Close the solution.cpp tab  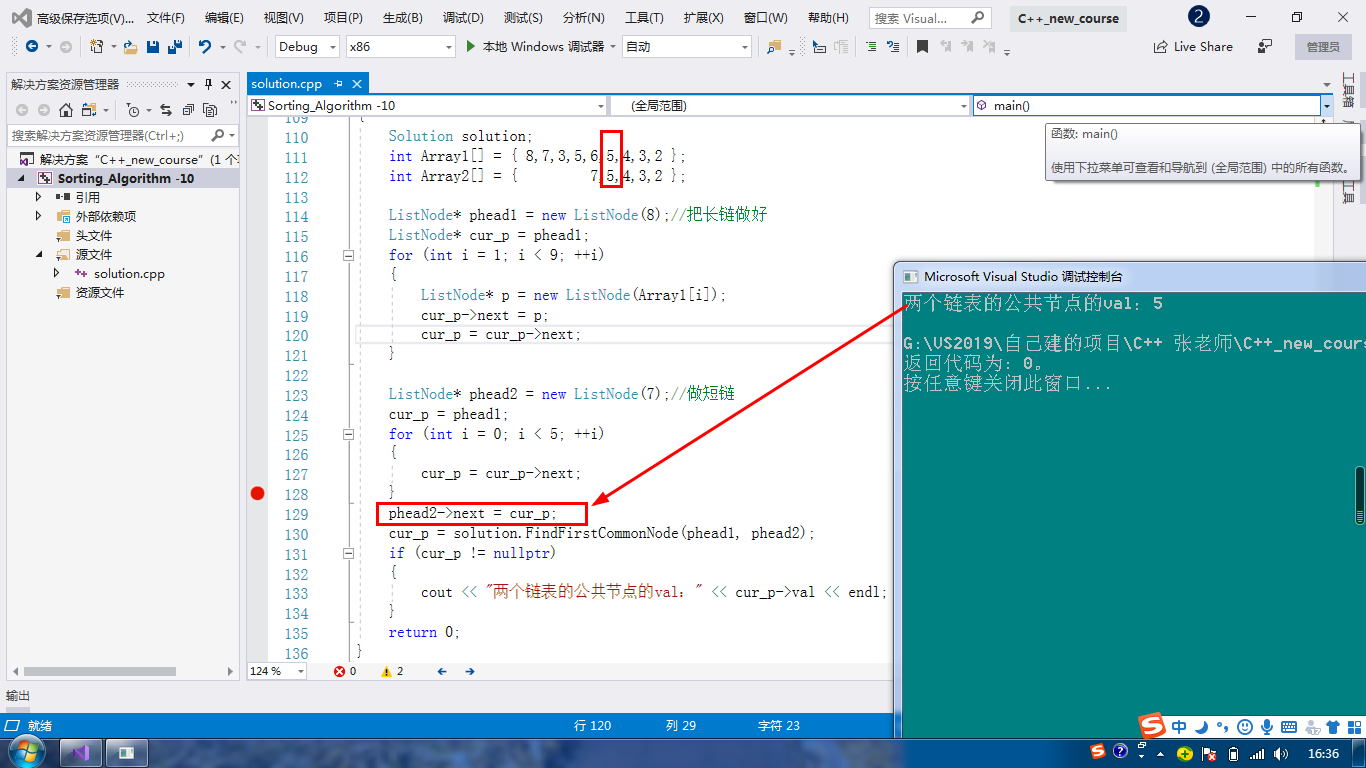(357, 84)
